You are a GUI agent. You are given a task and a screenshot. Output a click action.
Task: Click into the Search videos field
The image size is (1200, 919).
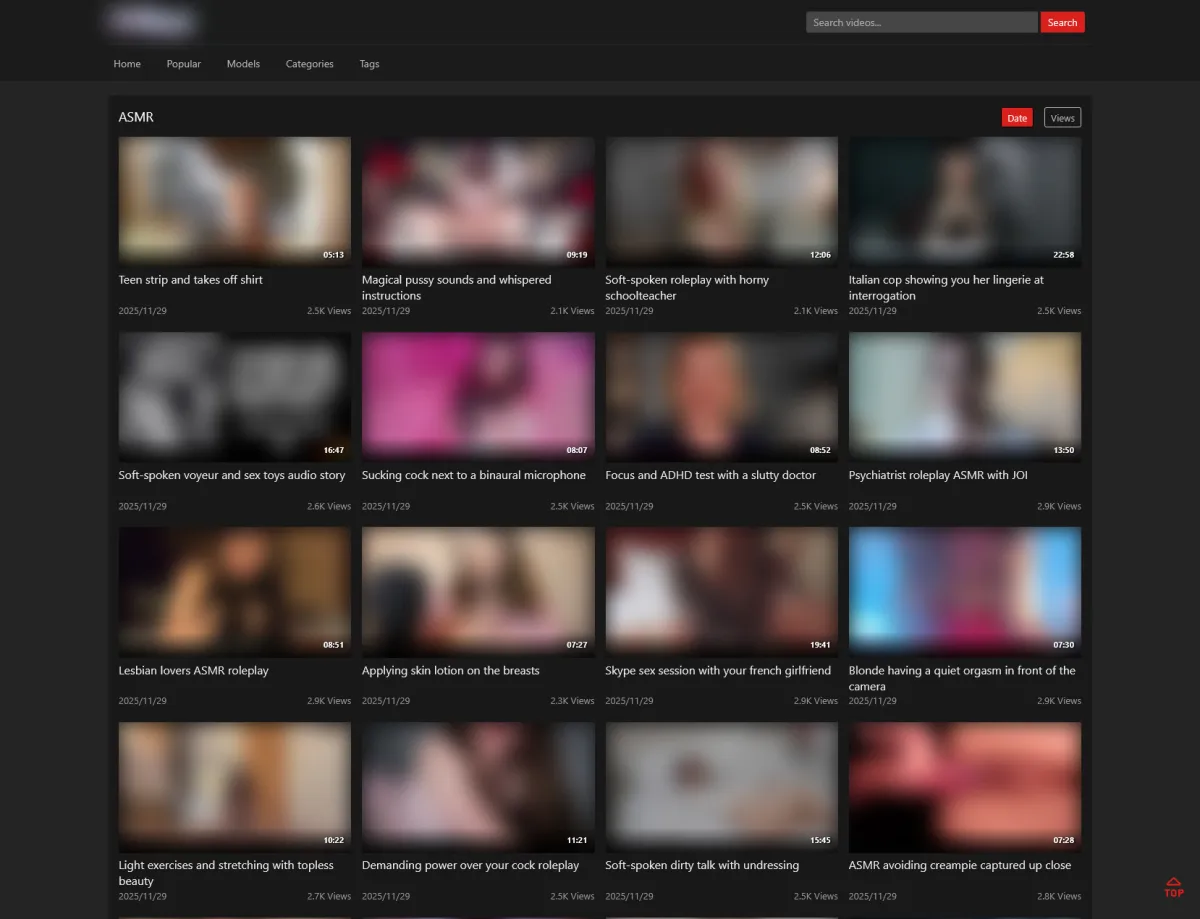tap(921, 22)
